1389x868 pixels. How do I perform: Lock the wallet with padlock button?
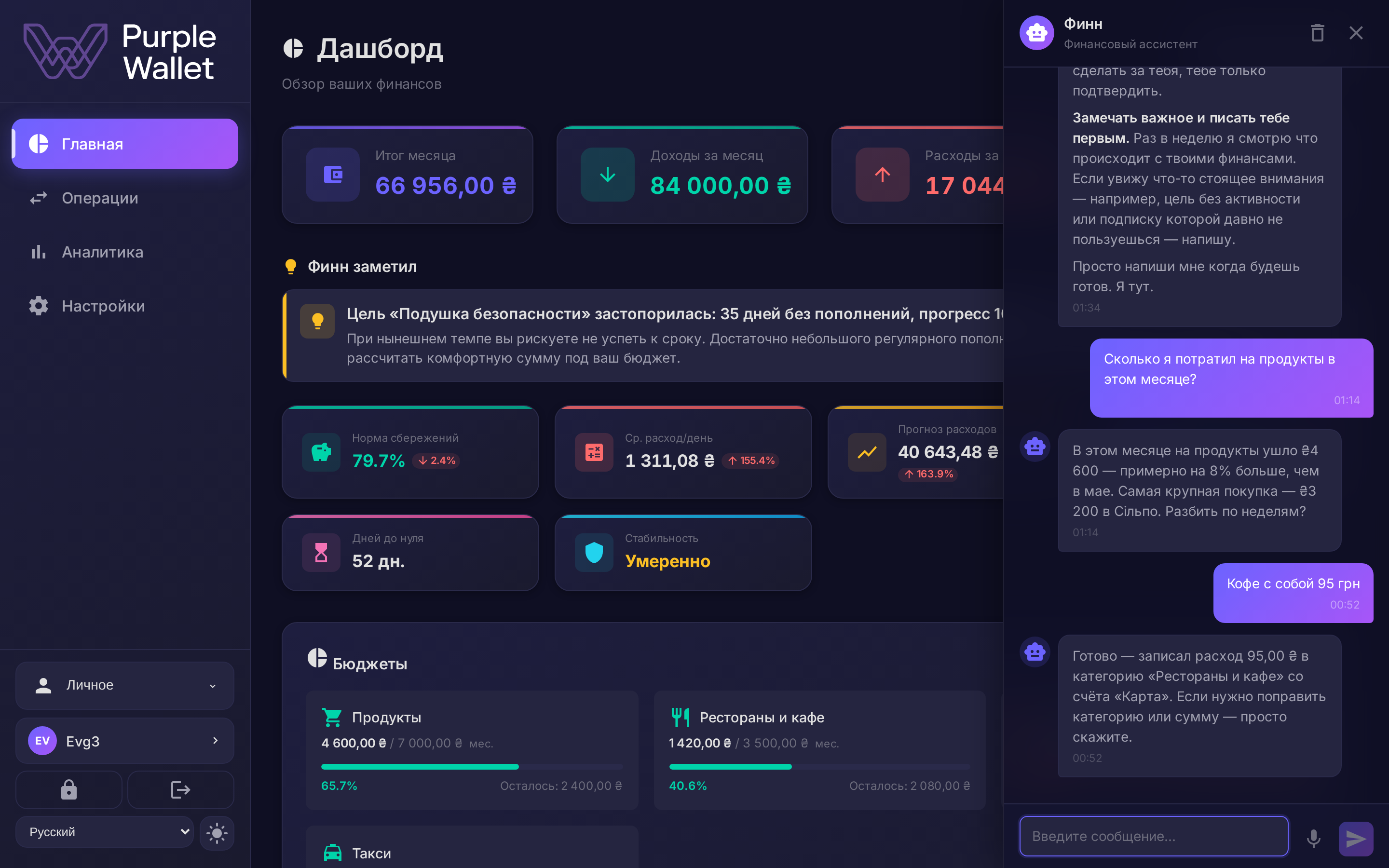coord(69,790)
